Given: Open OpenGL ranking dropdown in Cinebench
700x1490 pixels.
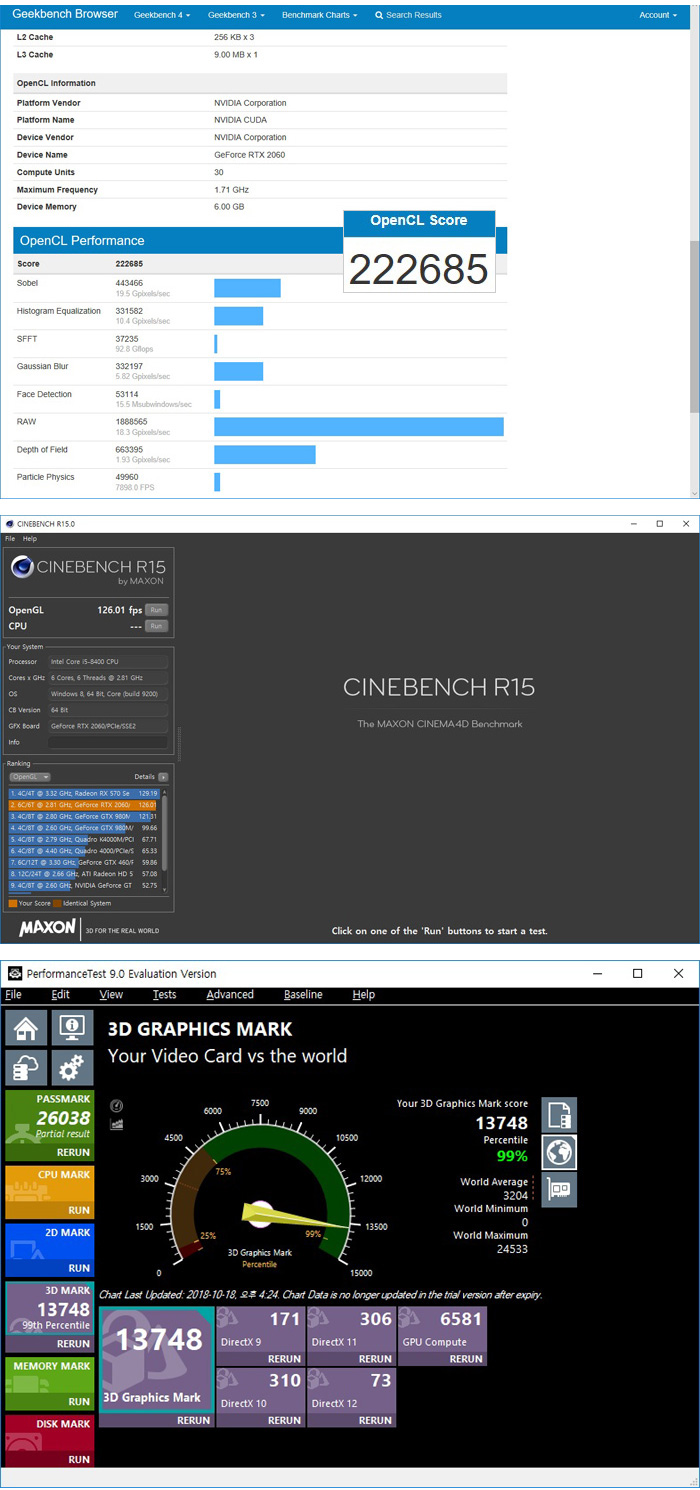Looking at the screenshot, I should pos(29,777).
